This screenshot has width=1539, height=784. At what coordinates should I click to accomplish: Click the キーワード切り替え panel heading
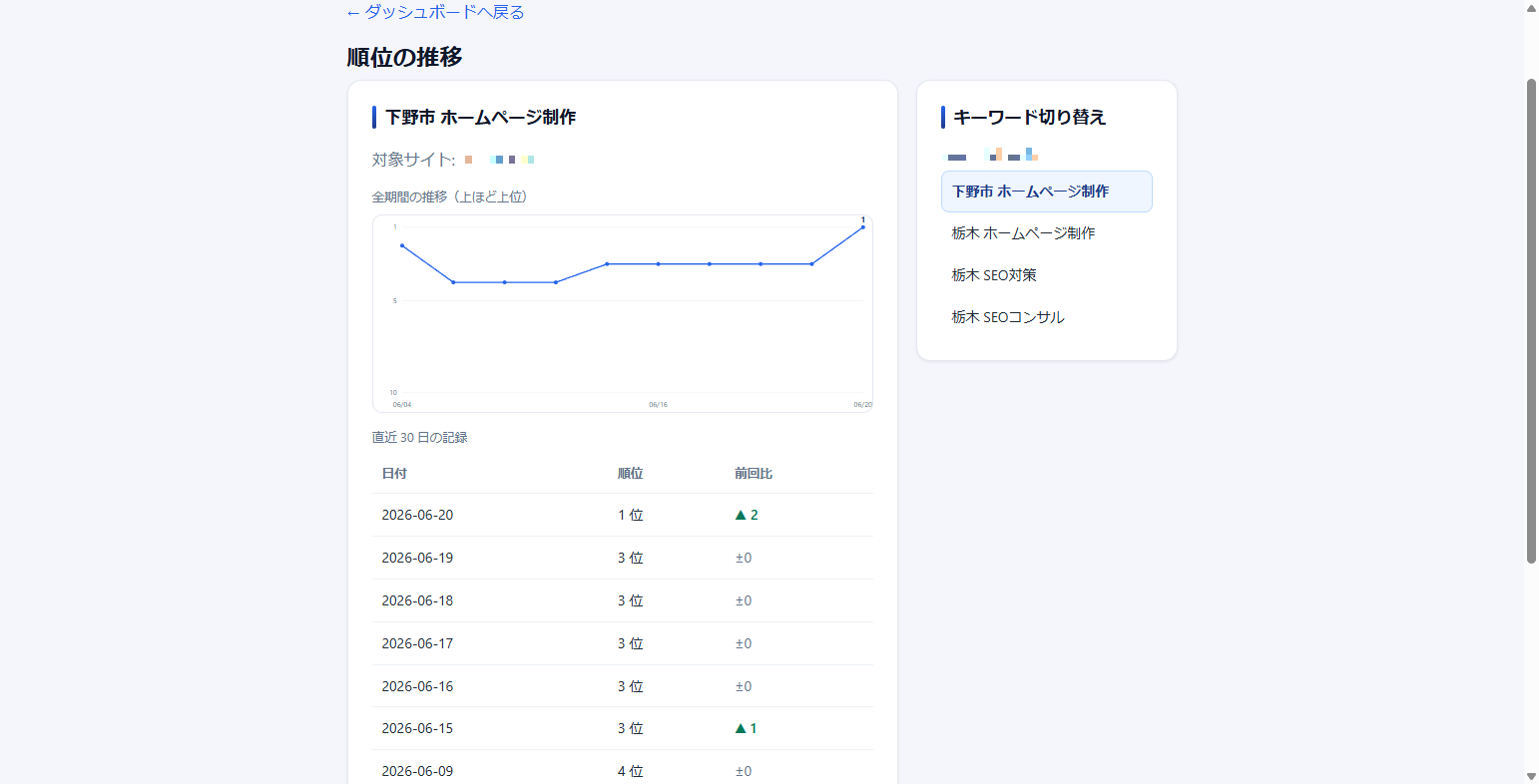1030,118
